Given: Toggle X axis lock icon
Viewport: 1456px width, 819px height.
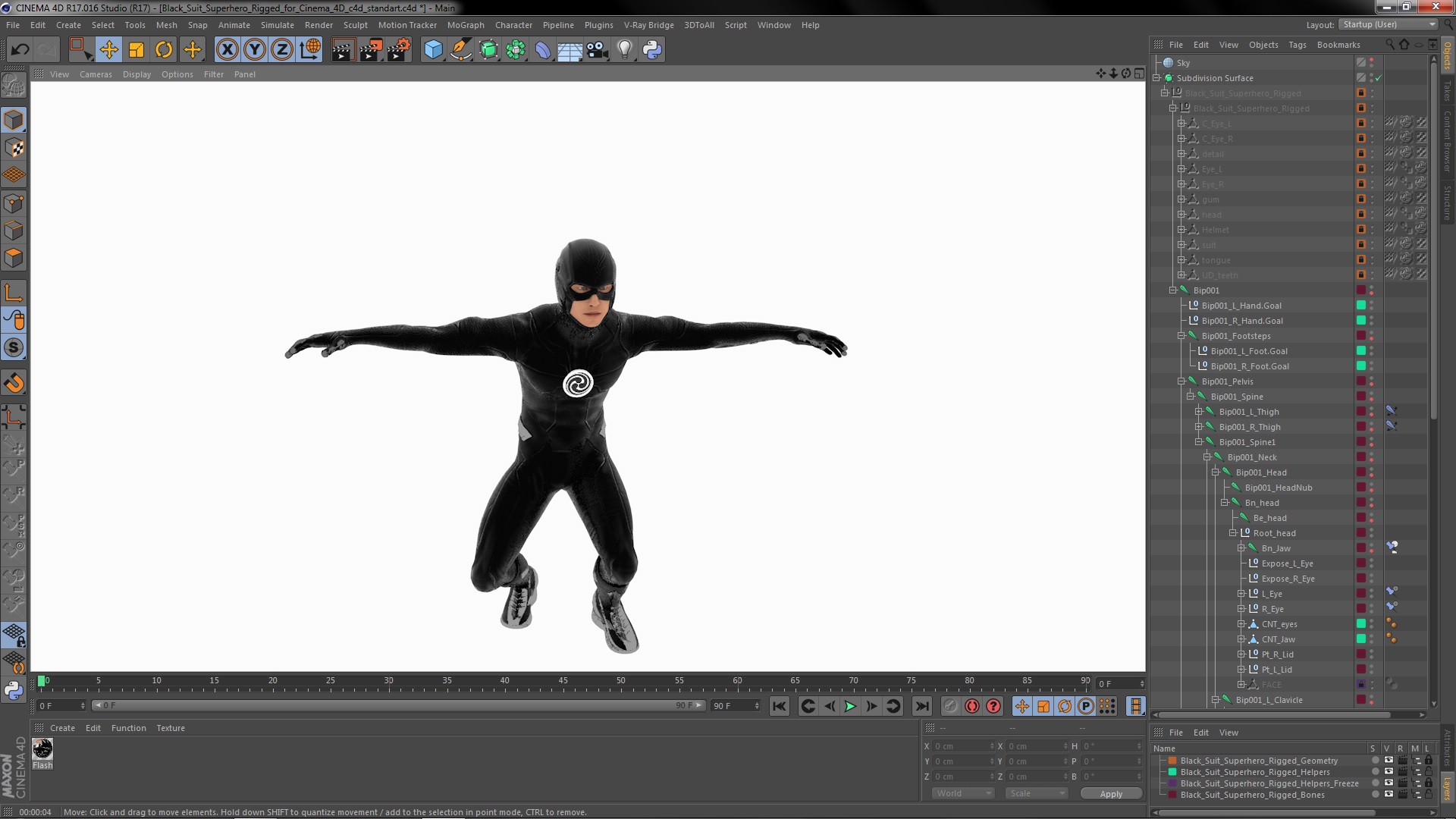Looking at the screenshot, I should coord(227,50).
